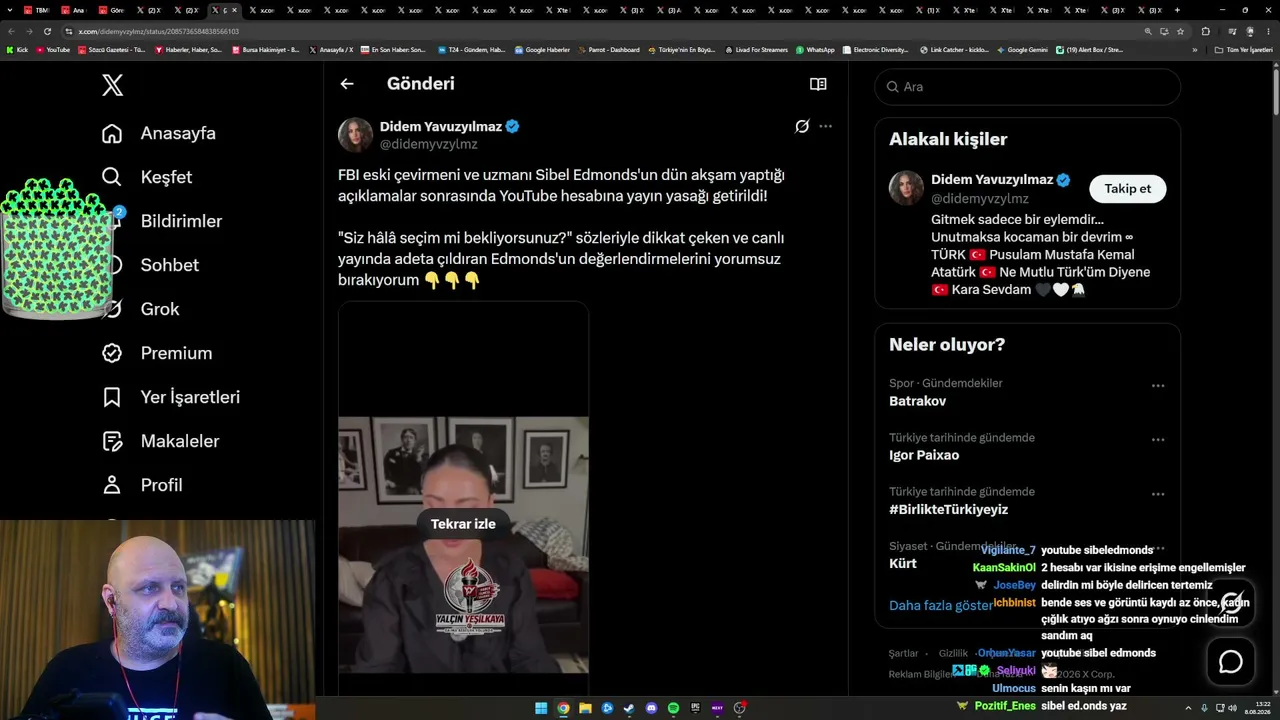1280x720 pixels.
Task: Click Tekrar izle to replay video
Action: pos(463,524)
